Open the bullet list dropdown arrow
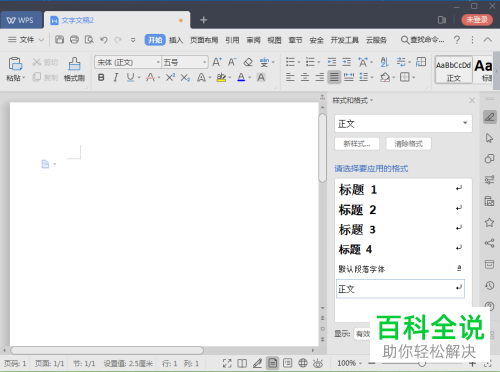 [299, 62]
